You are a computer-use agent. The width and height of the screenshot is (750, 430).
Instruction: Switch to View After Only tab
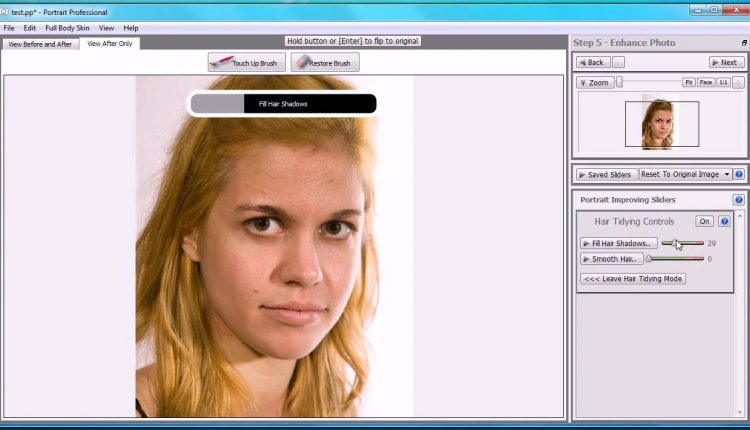tap(110, 44)
